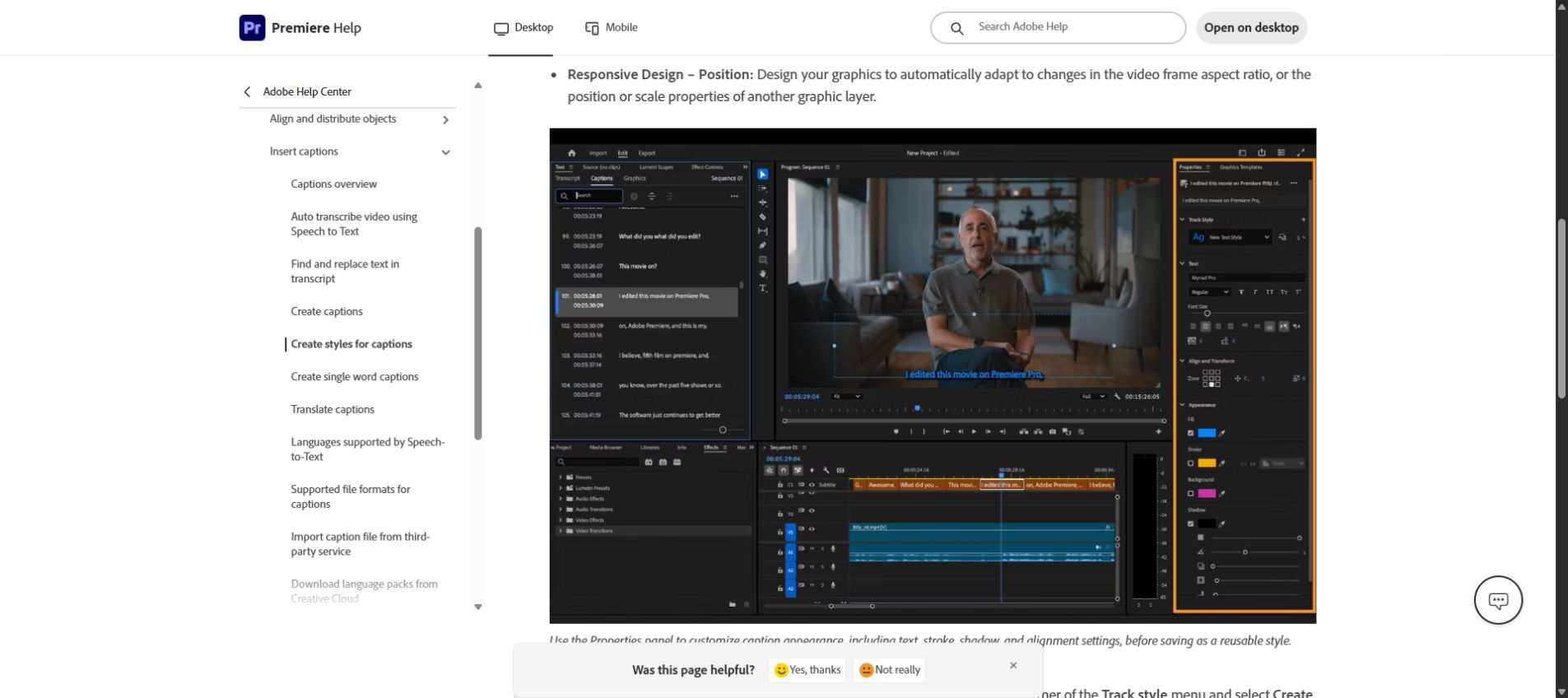Open Create single word captions article
The width and height of the screenshot is (1568, 698).
(x=355, y=377)
